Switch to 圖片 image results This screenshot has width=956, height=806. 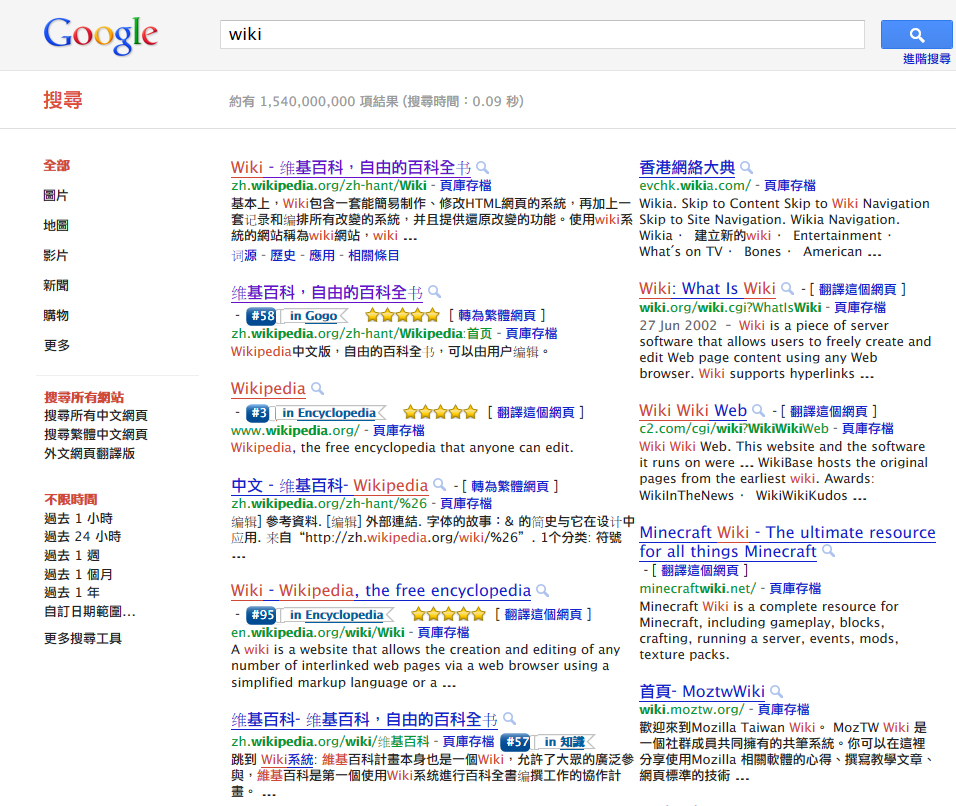(56, 195)
